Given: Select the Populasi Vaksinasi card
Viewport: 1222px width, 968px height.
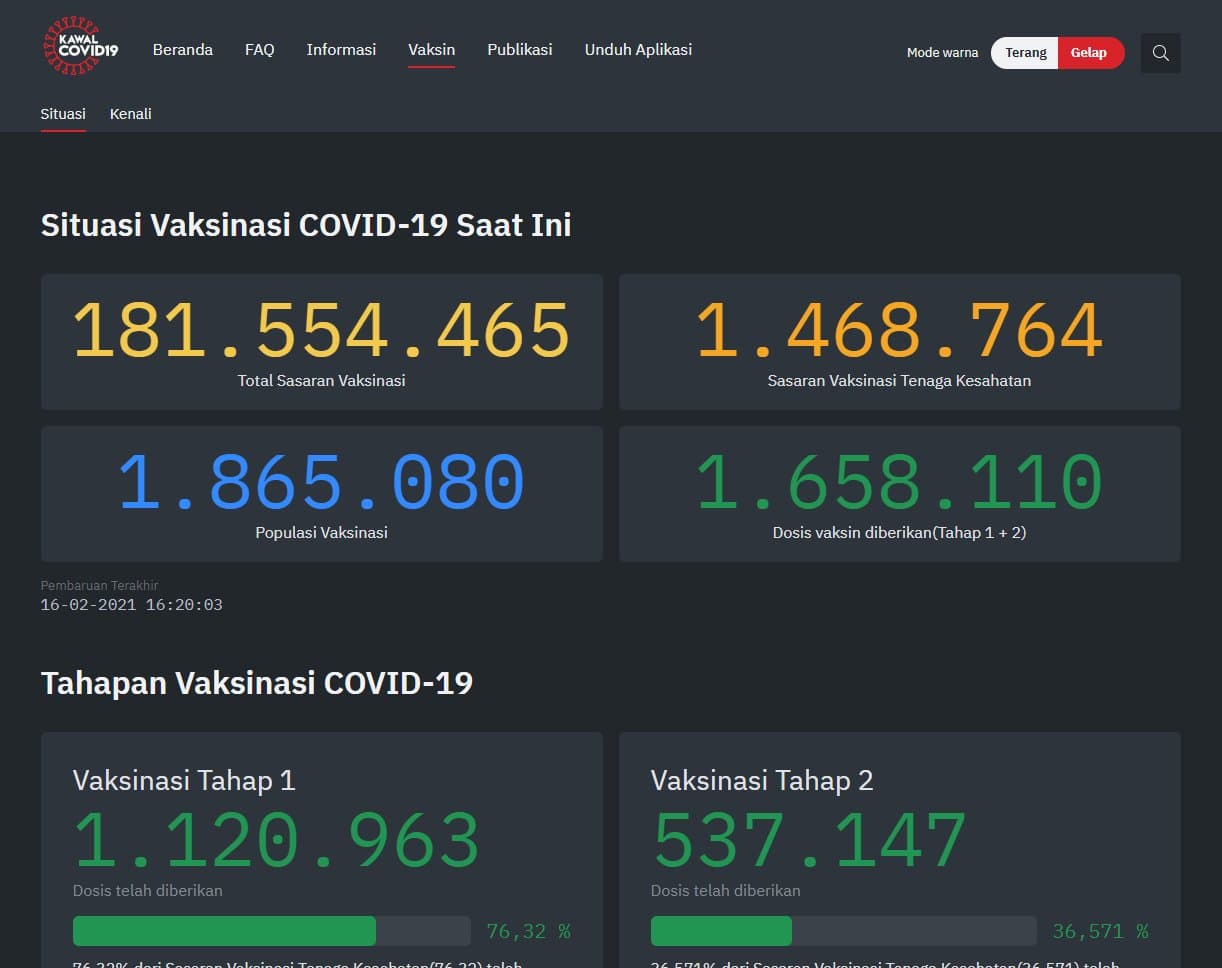Looking at the screenshot, I should (x=321, y=494).
